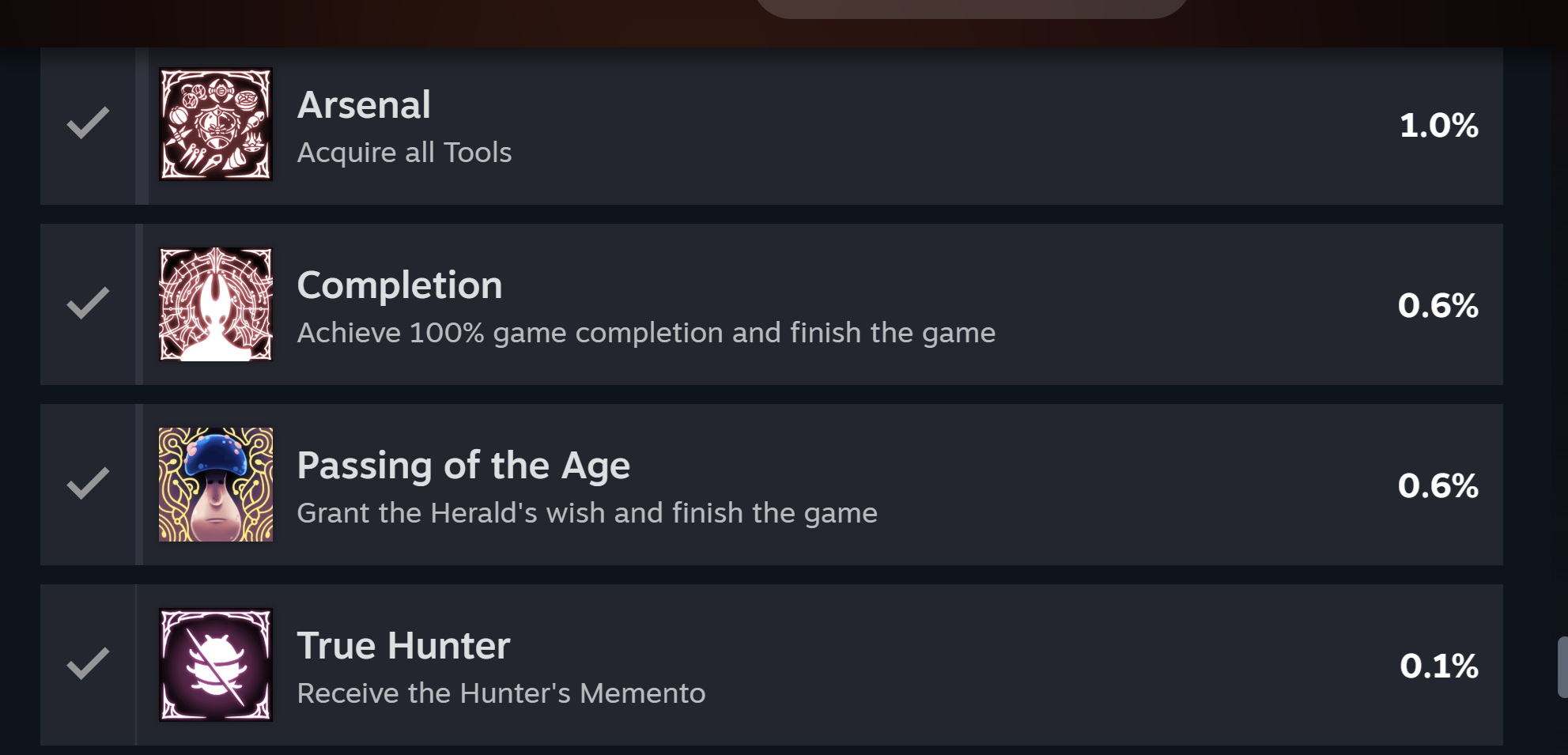Click the 'Acquire all Tools' description
Image resolution: width=1568 pixels, height=755 pixels.
pyautogui.click(x=404, y=153)
